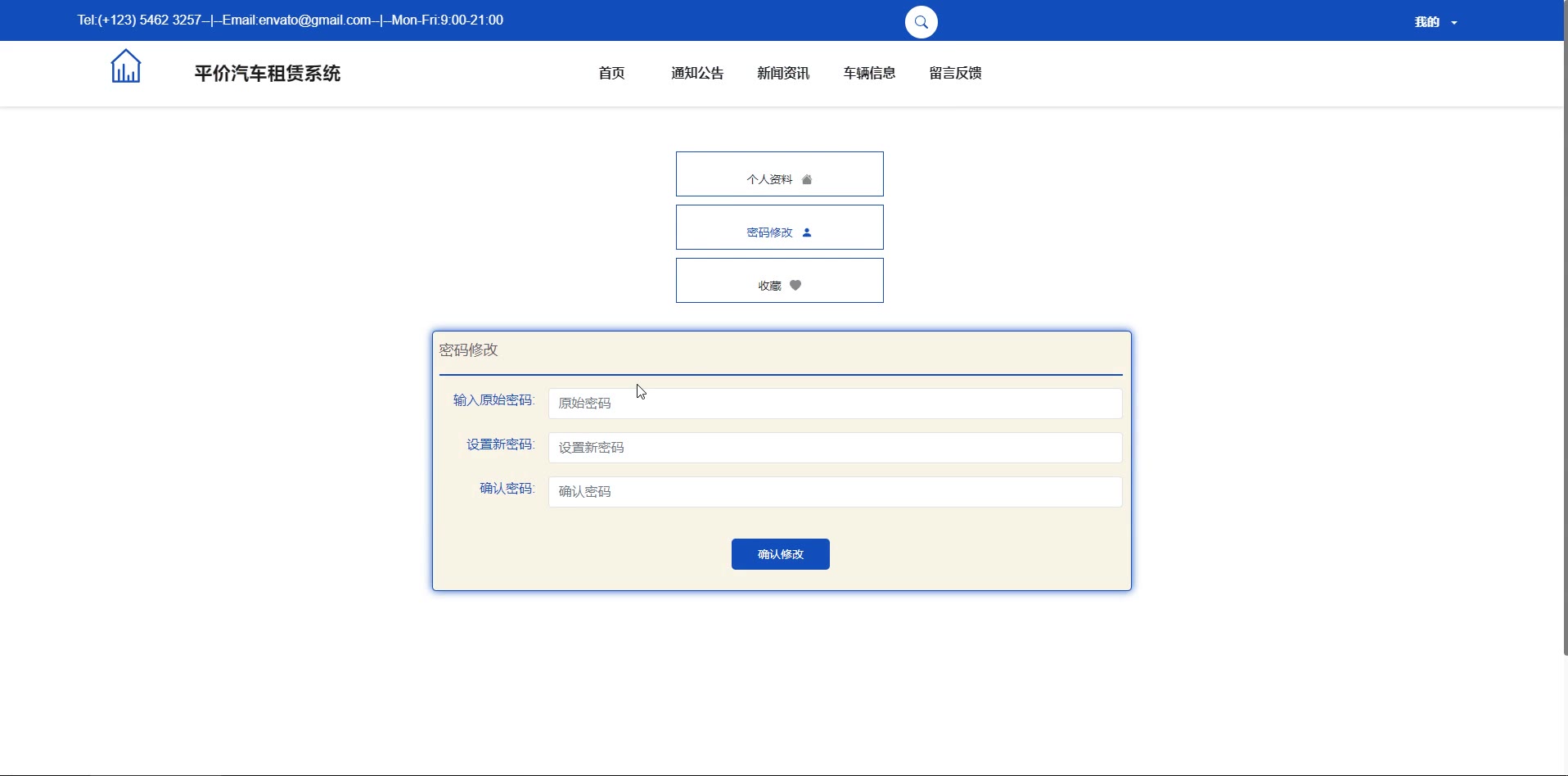This screenshot has width=1568, height=776.
Task: Click the person icon beside 密码修改
Action: (807, 232)
